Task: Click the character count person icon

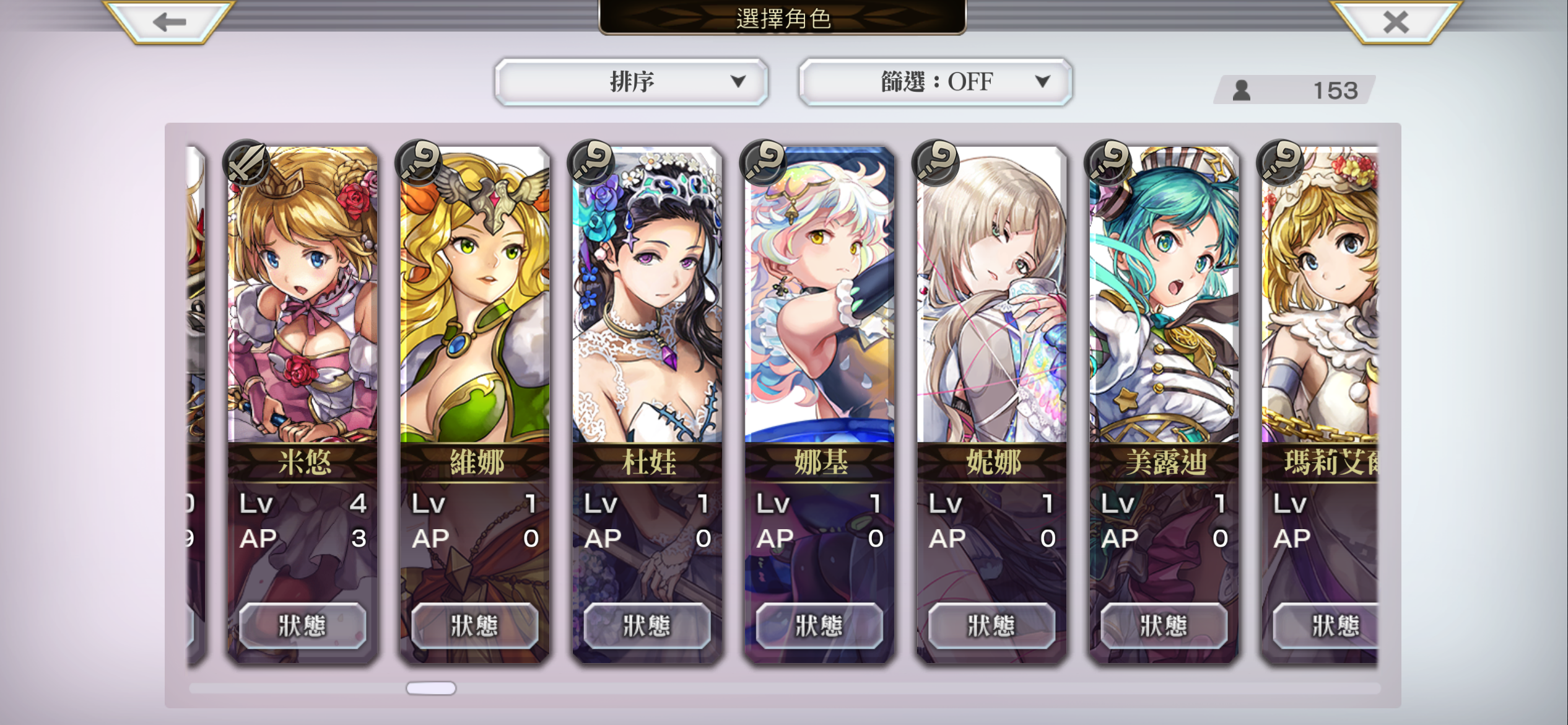Action: (x=1241, y=90)
